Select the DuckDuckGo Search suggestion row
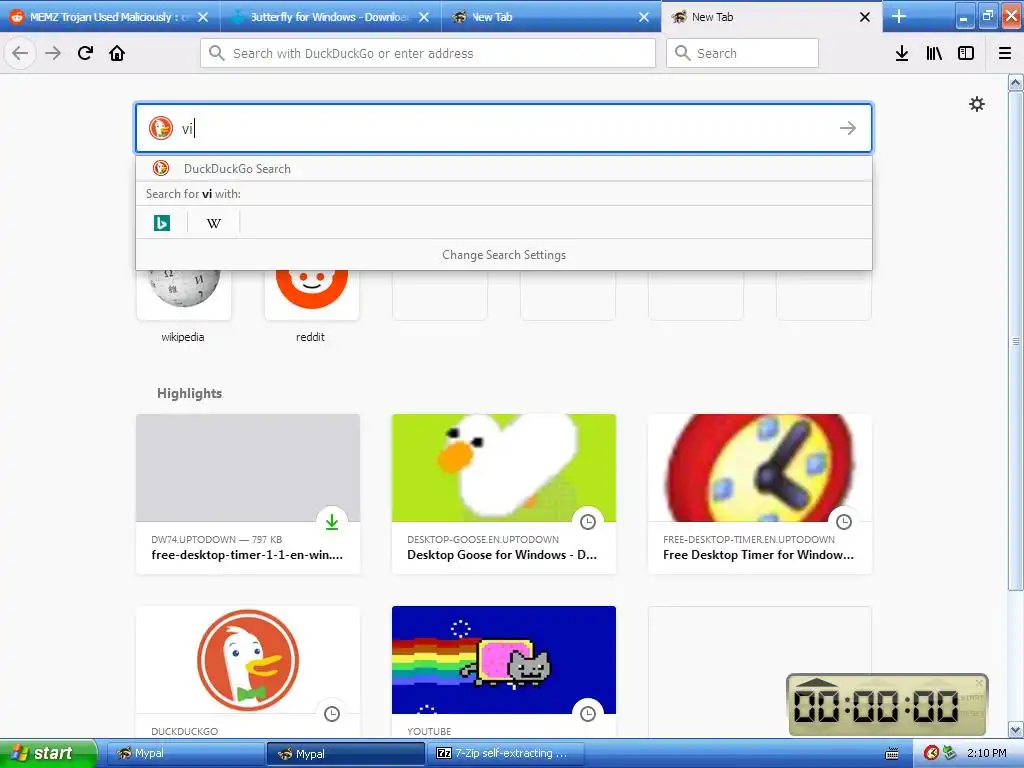The width and height of the screenshot is (1024, 768). 504,168
